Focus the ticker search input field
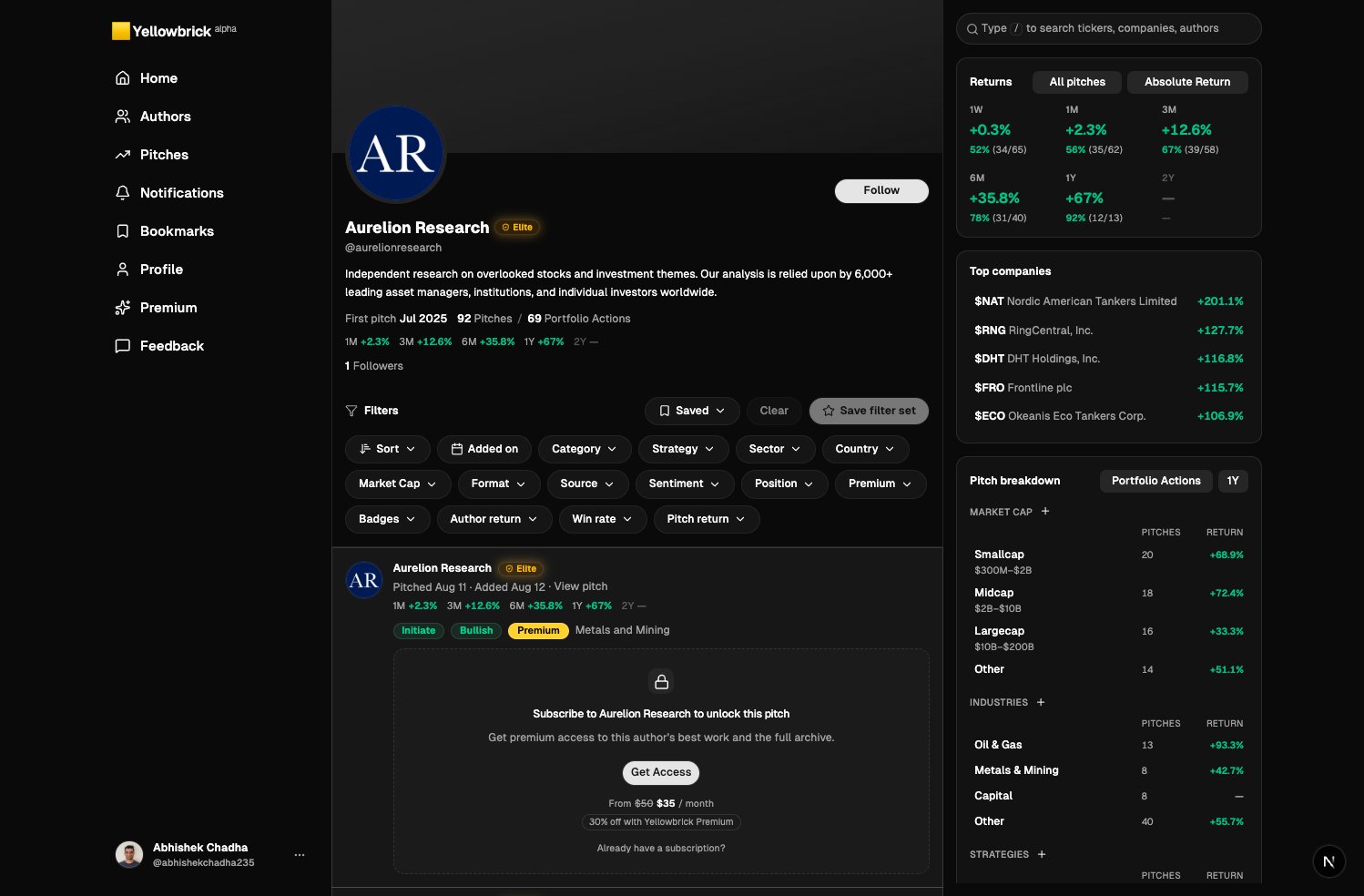The width and height of the screenshot is (1364, 896). point(1108,28)
